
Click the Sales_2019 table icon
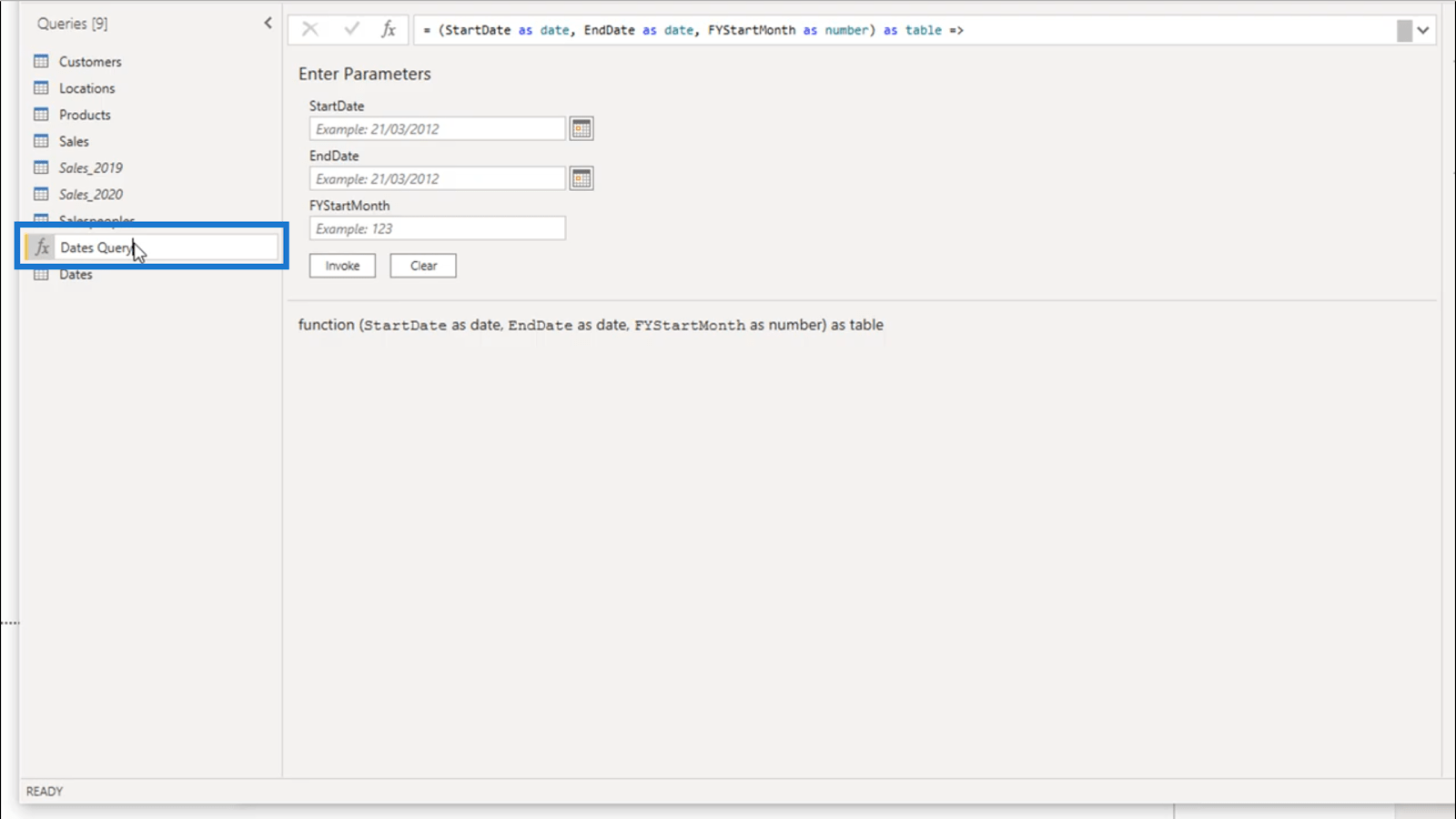tap(41, 167)
